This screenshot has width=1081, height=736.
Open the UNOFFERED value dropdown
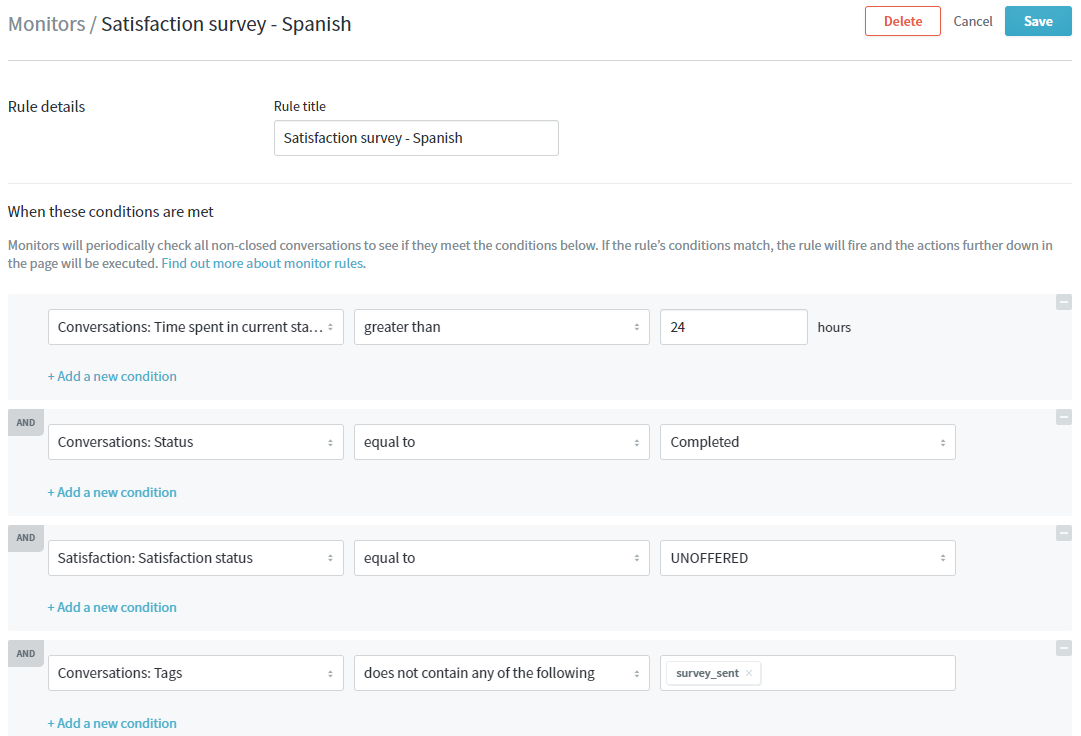(807, 558)
